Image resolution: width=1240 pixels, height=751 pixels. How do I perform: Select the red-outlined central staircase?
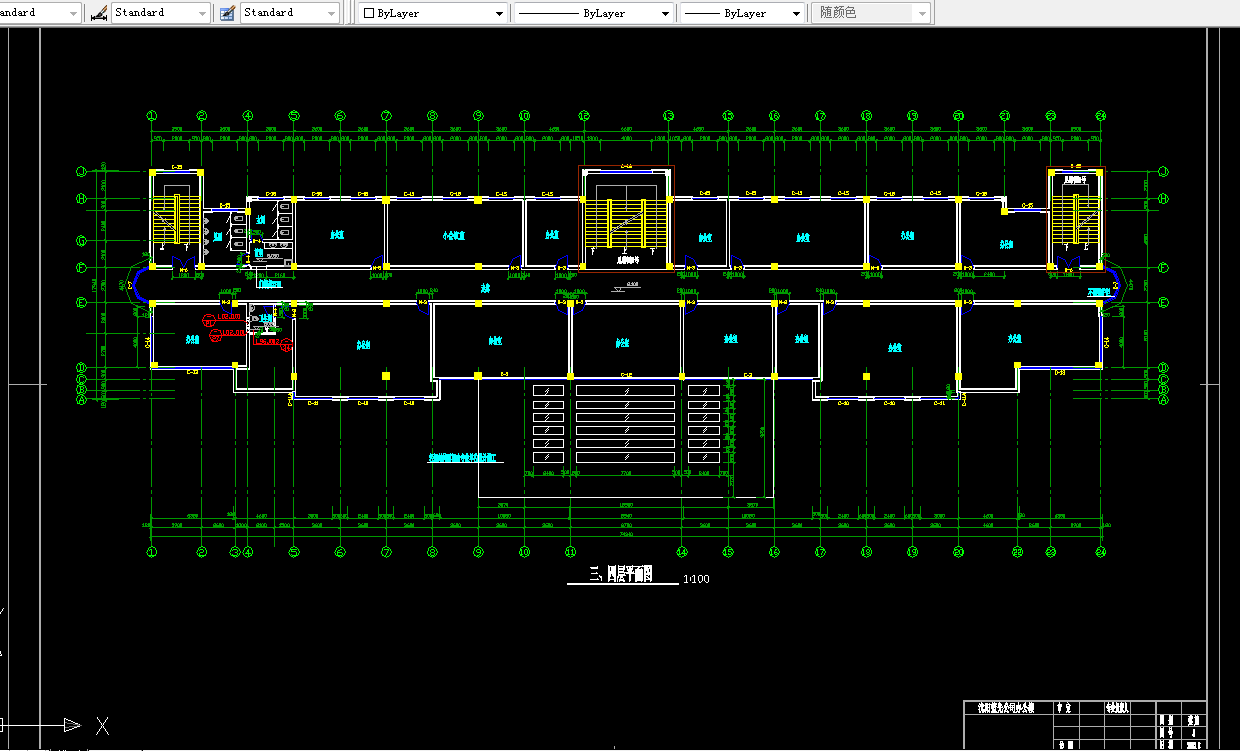(627, 218)
